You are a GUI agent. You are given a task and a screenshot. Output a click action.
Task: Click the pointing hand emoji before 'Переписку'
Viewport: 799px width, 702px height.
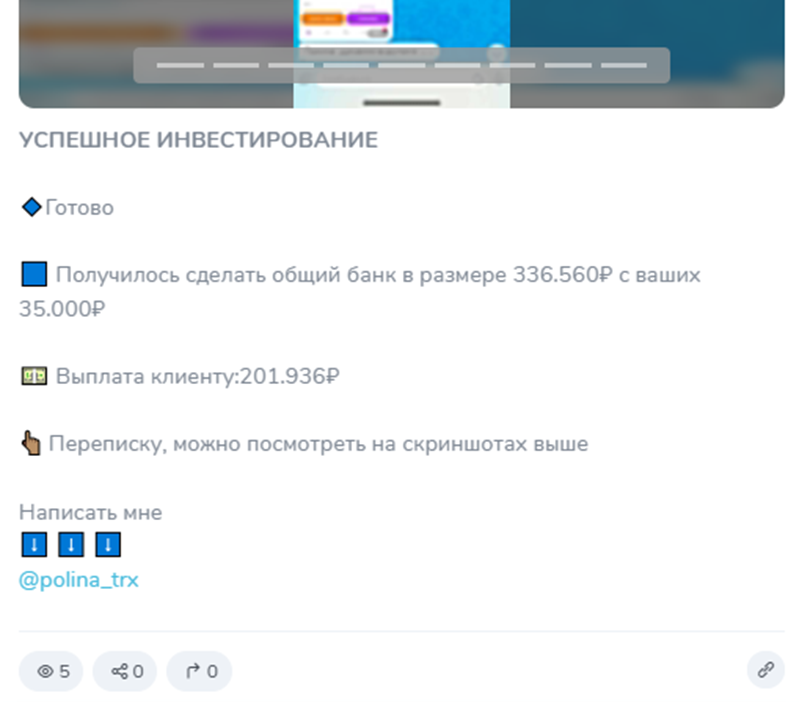(x=31, y=443)
